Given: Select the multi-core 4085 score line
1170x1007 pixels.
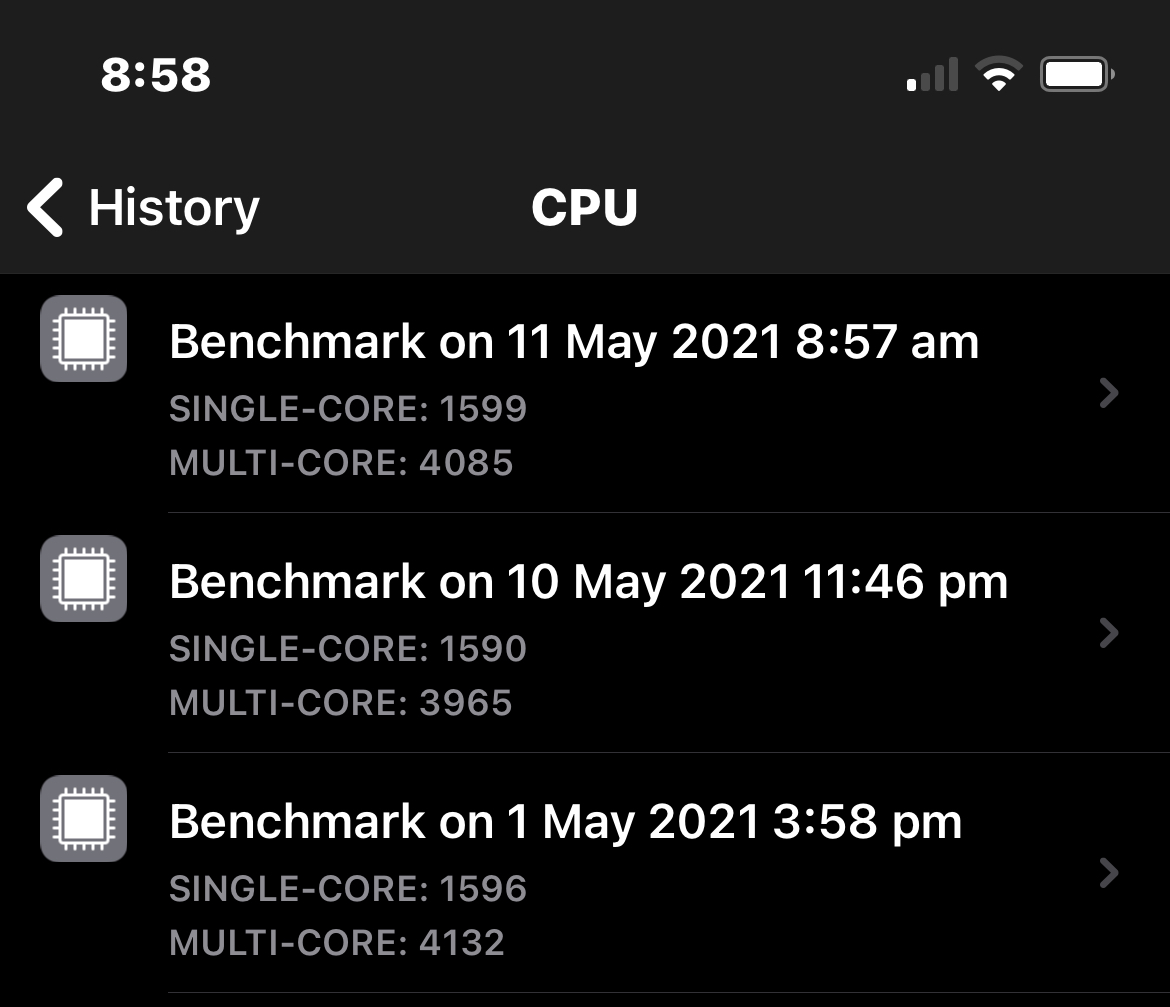Looking at the screenshot, I should point(341,463).
